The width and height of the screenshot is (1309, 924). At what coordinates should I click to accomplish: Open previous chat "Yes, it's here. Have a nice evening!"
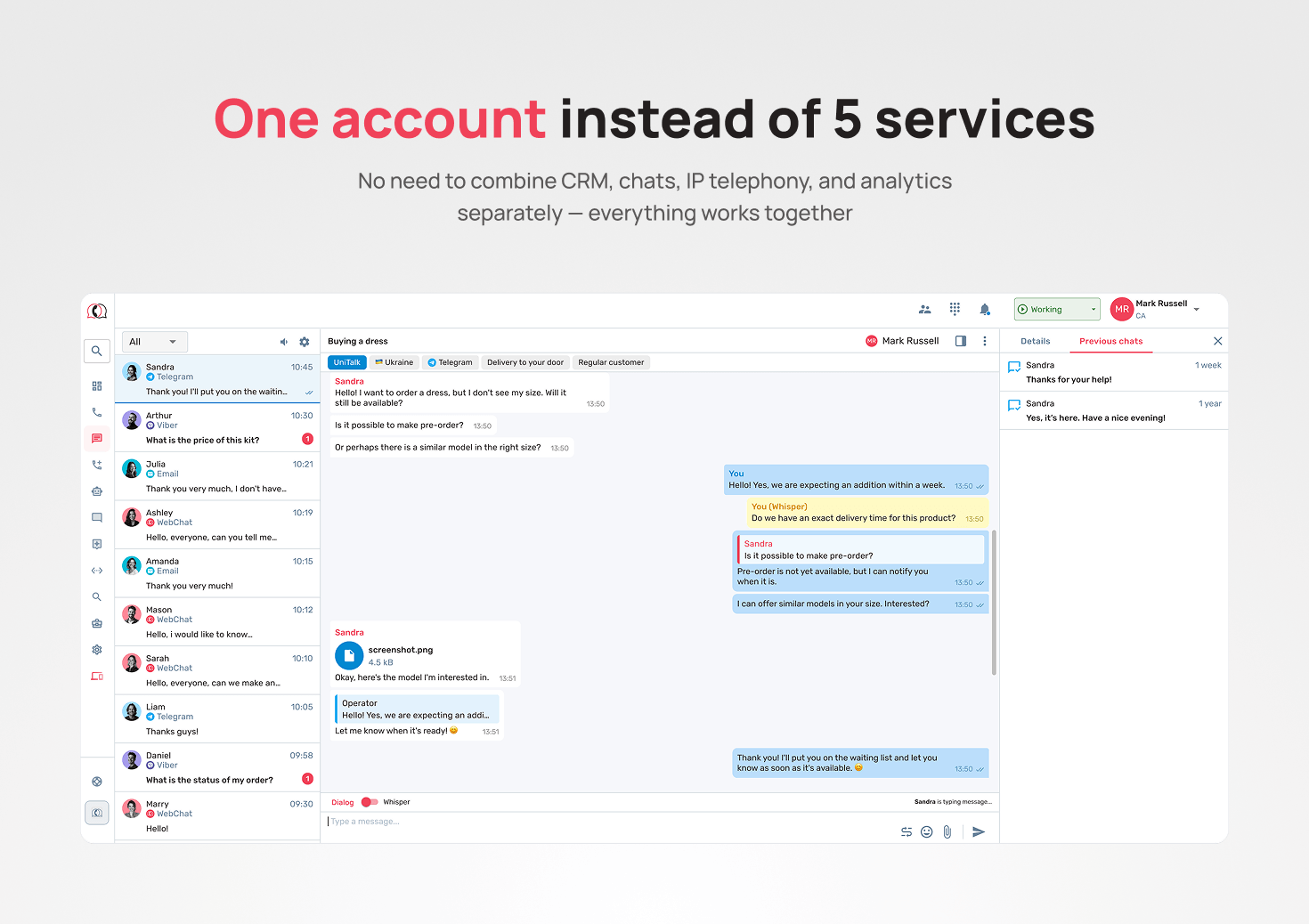pyautogui.click(x=1114, y=410)
